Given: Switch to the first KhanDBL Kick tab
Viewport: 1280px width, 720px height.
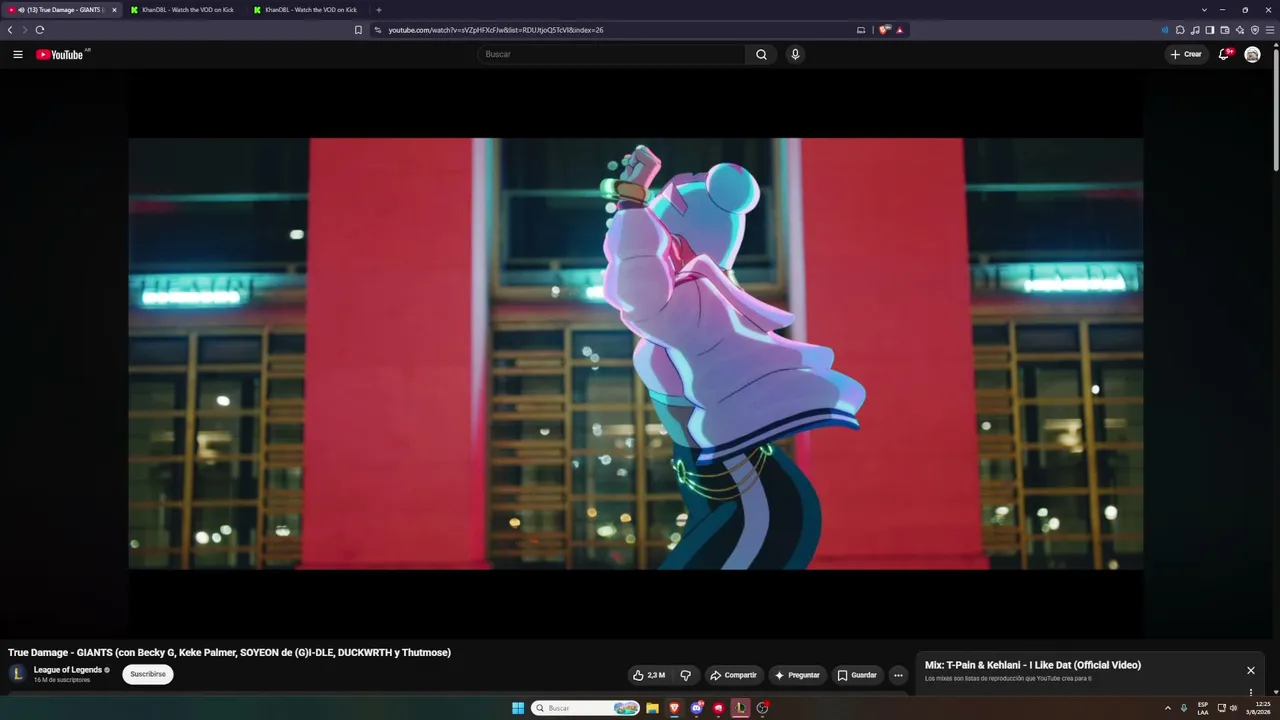Looking at the screenshot, I should coord(187,10).
